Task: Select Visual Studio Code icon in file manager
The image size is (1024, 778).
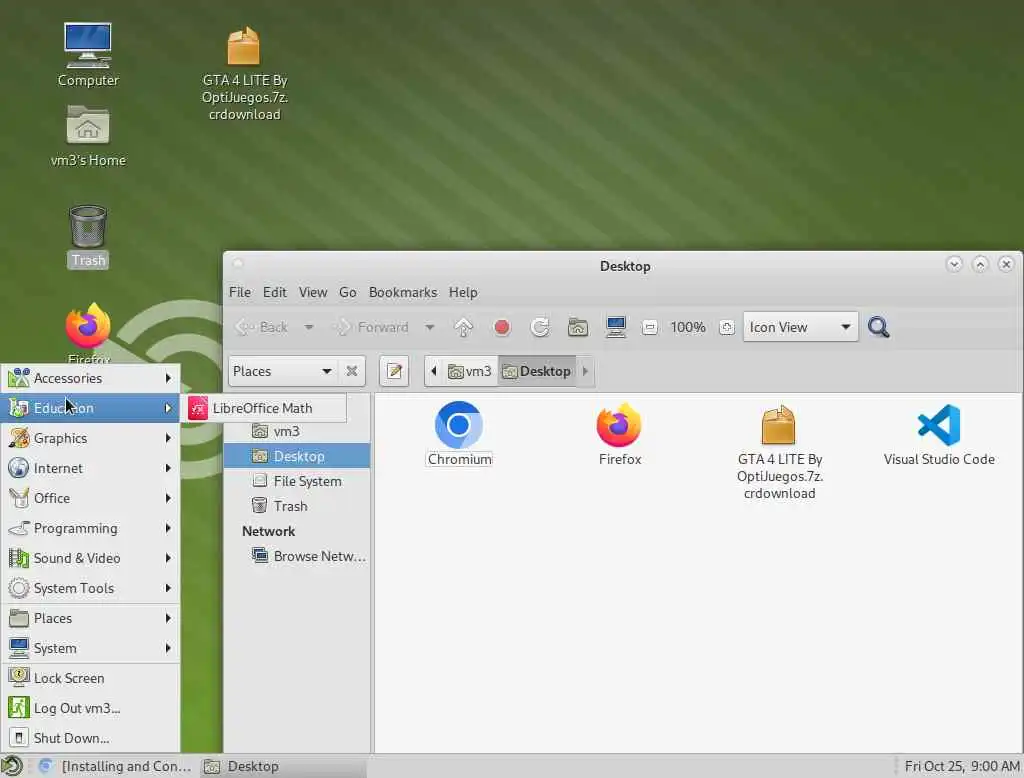Action: tap(938, 434)
